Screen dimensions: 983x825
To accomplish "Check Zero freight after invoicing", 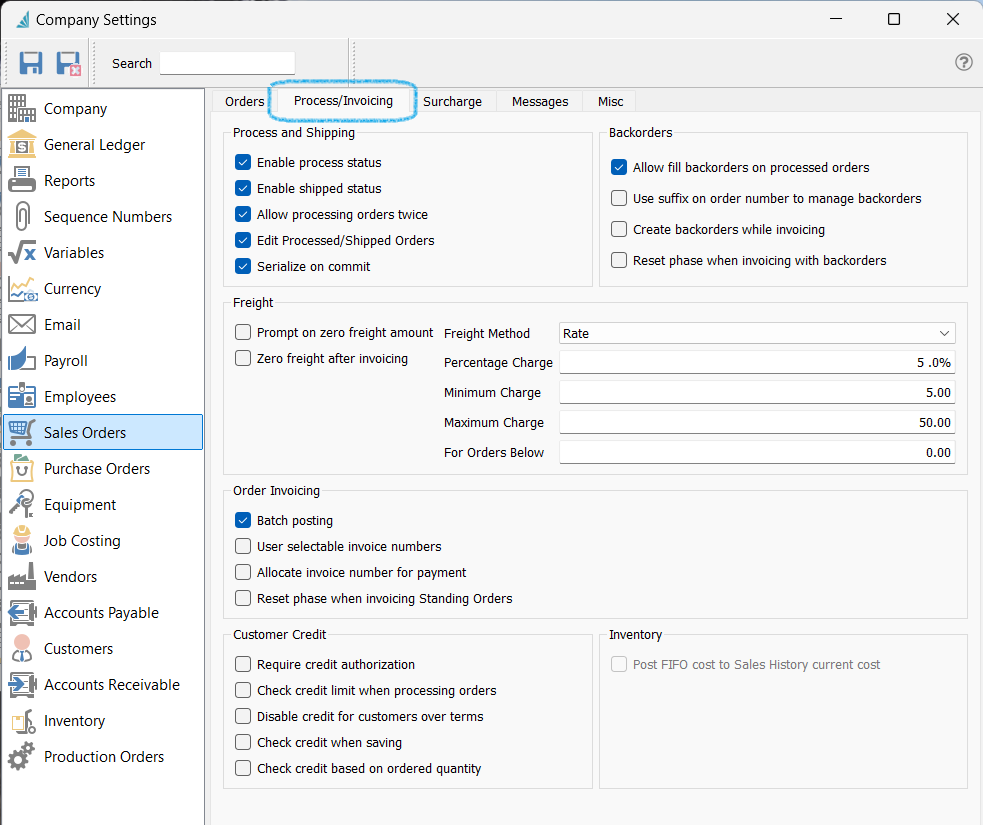I will point(243,359).
